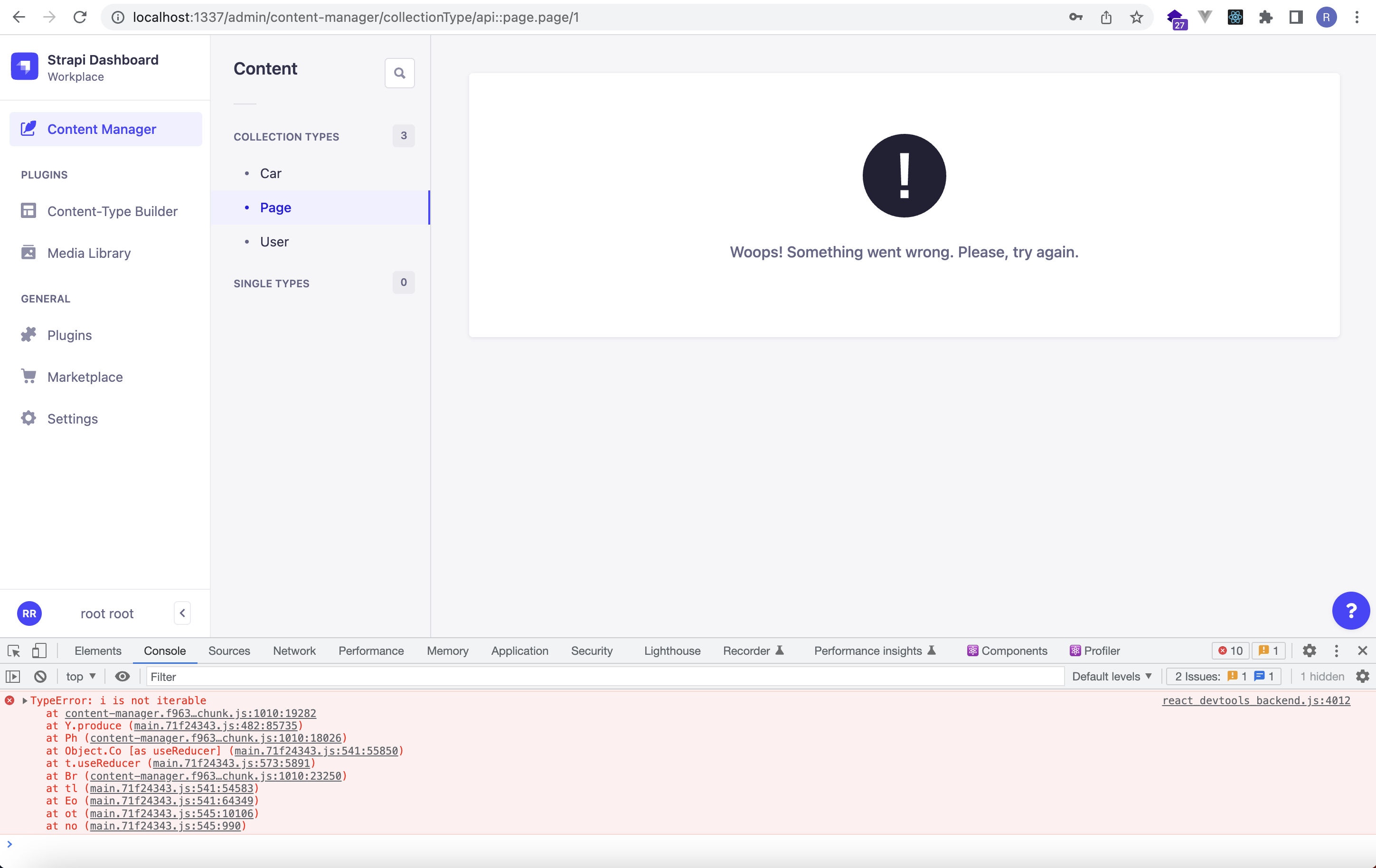The image size is (1376, 868).
Task: Open the content search icon
Action: tap(399, 73)
